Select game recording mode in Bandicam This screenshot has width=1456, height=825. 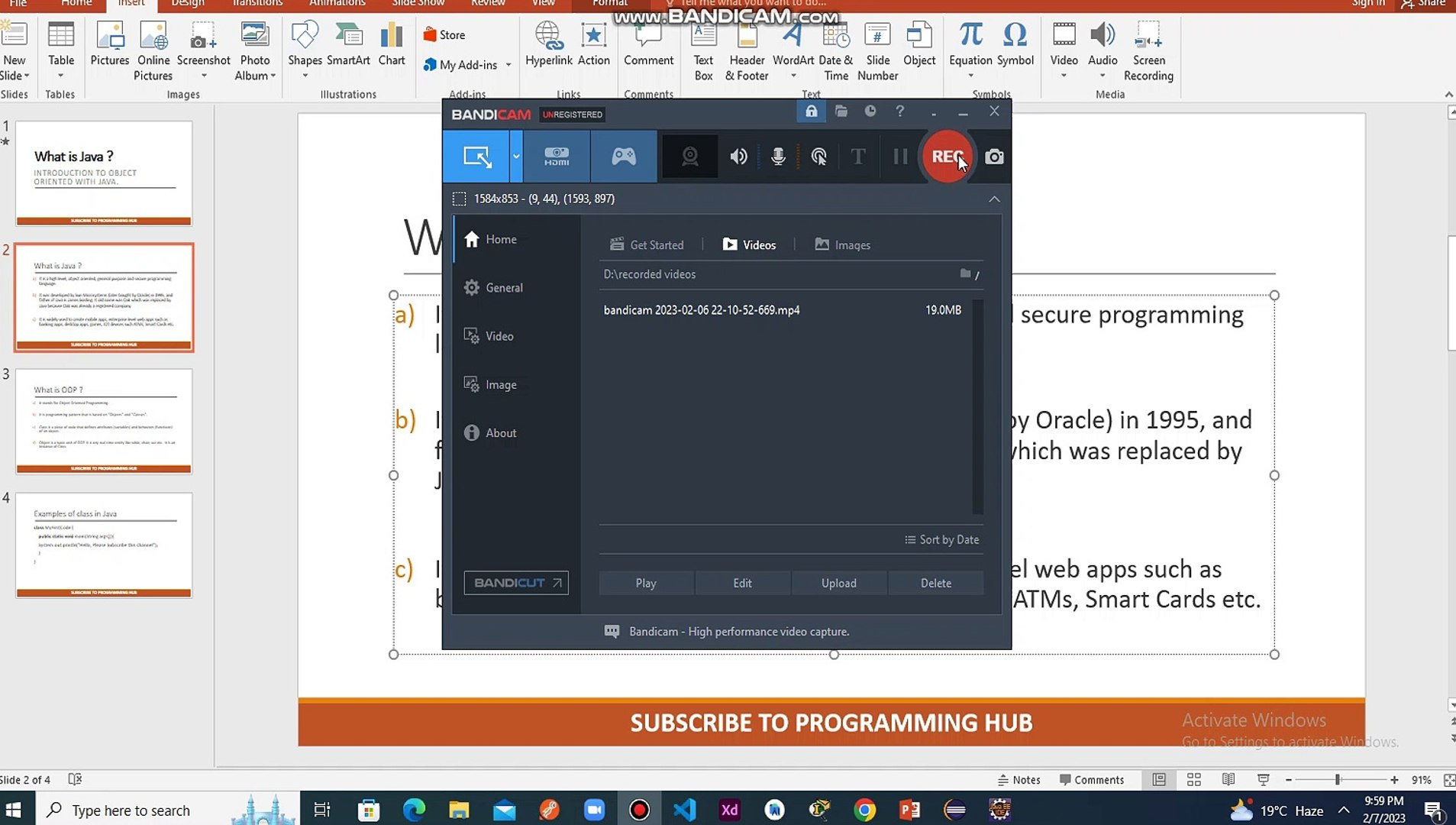coord(623,157)
